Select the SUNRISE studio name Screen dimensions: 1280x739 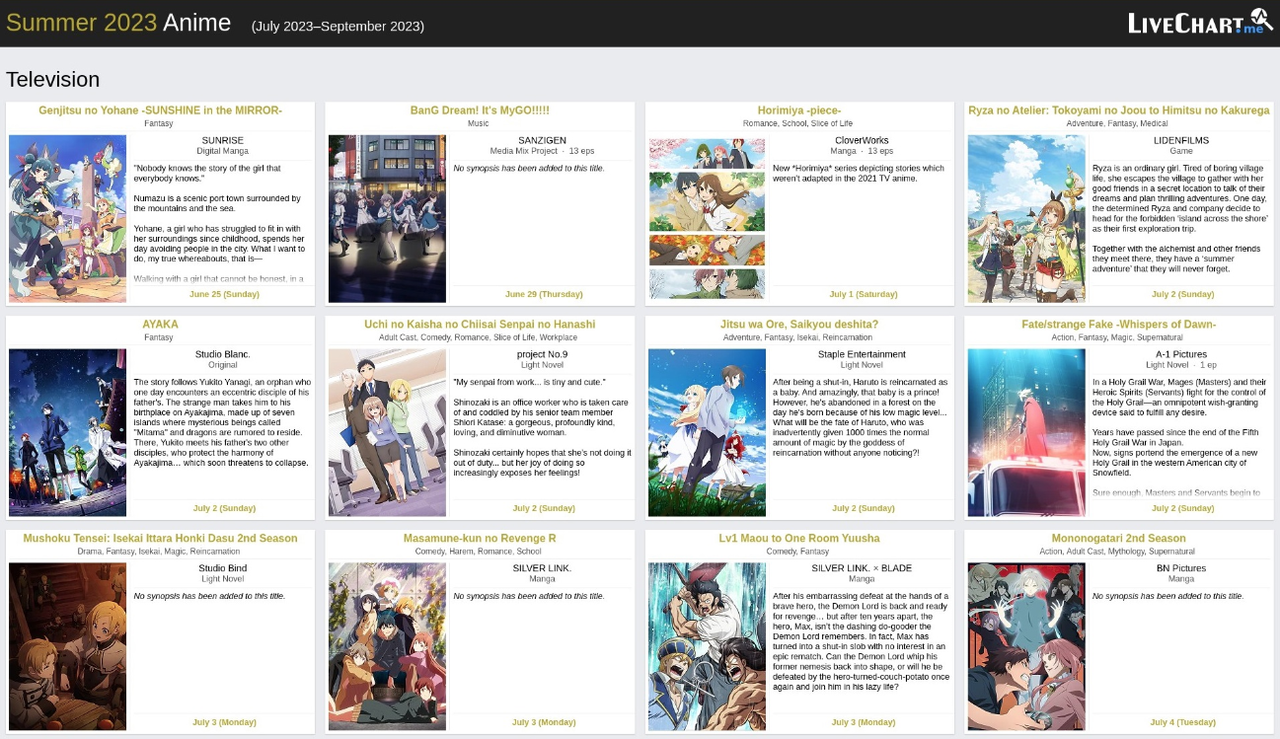click(x=222, y=141)
